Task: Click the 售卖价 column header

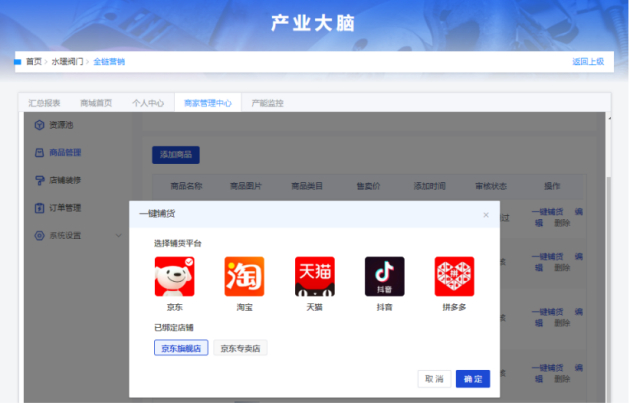Action: coord(368,186)
